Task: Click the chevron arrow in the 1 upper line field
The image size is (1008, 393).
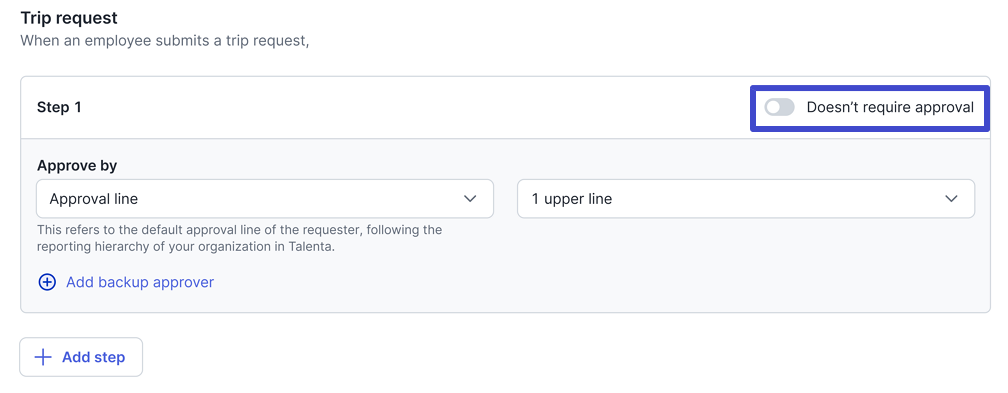Action: coord(951,199)
